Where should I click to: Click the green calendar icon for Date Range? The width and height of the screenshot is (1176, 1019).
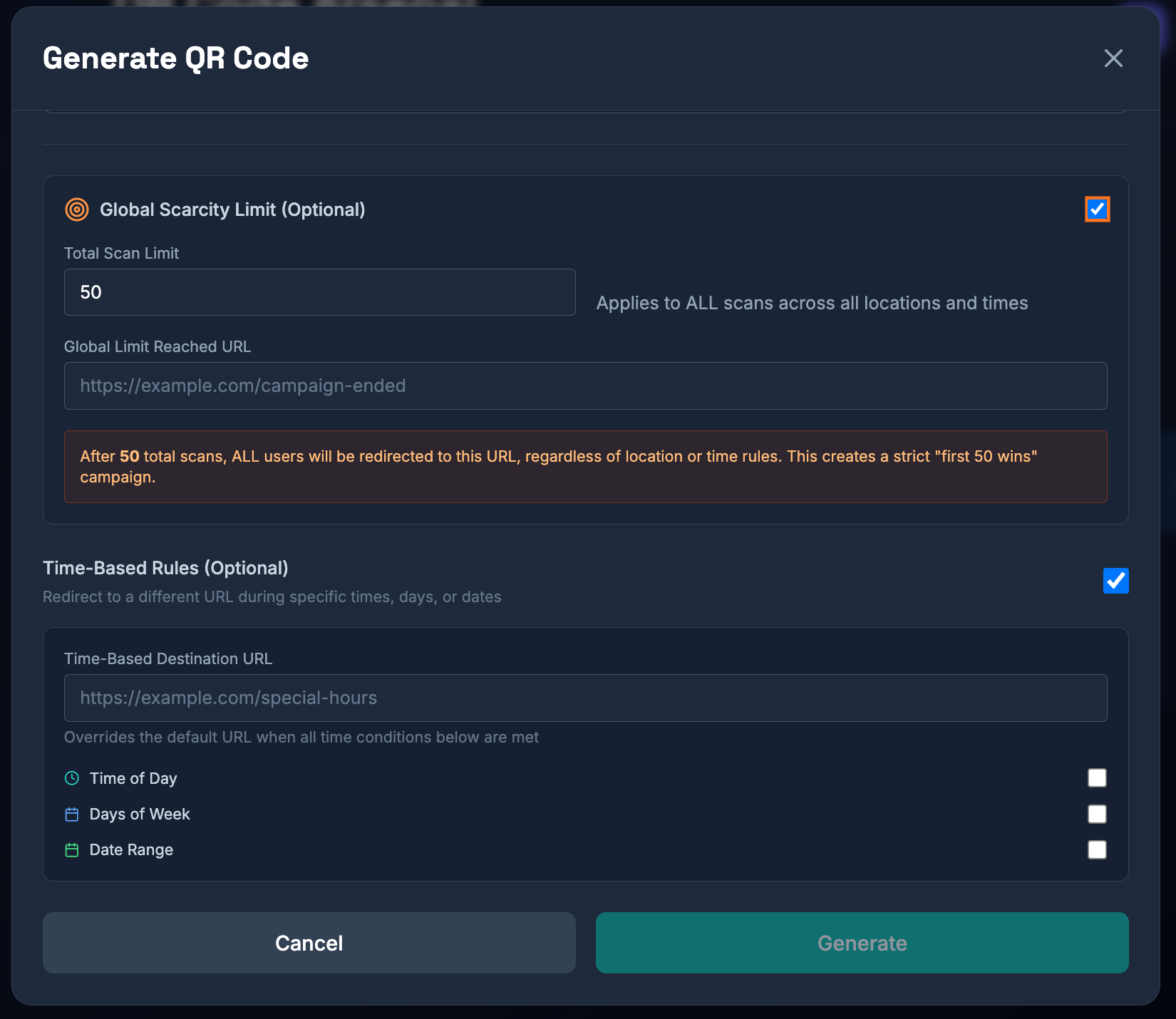pyautogui.click(x=72, y=849)
